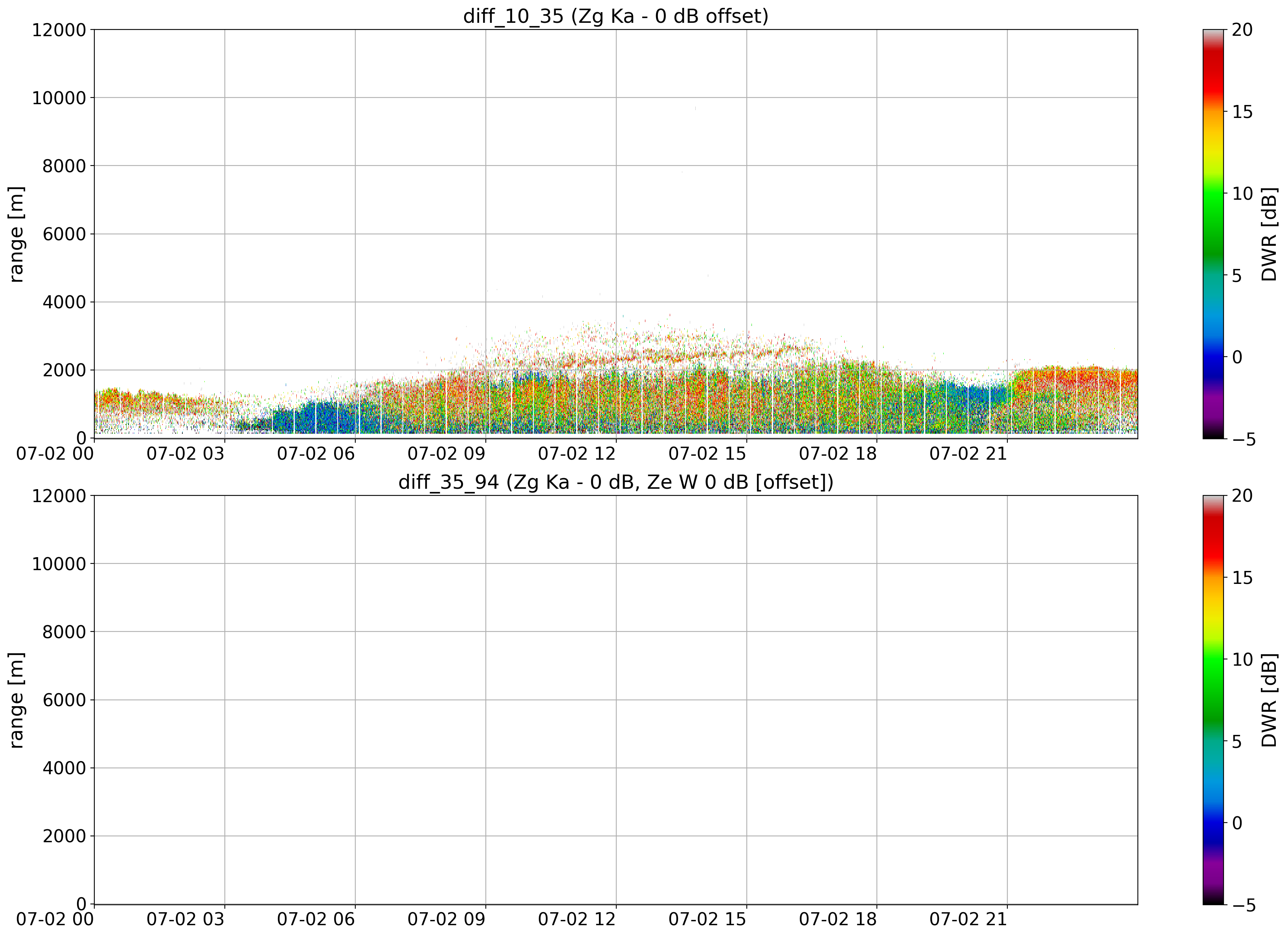
Task: Click top plot x tick '07-02 21'
Action: pos(968,453)
